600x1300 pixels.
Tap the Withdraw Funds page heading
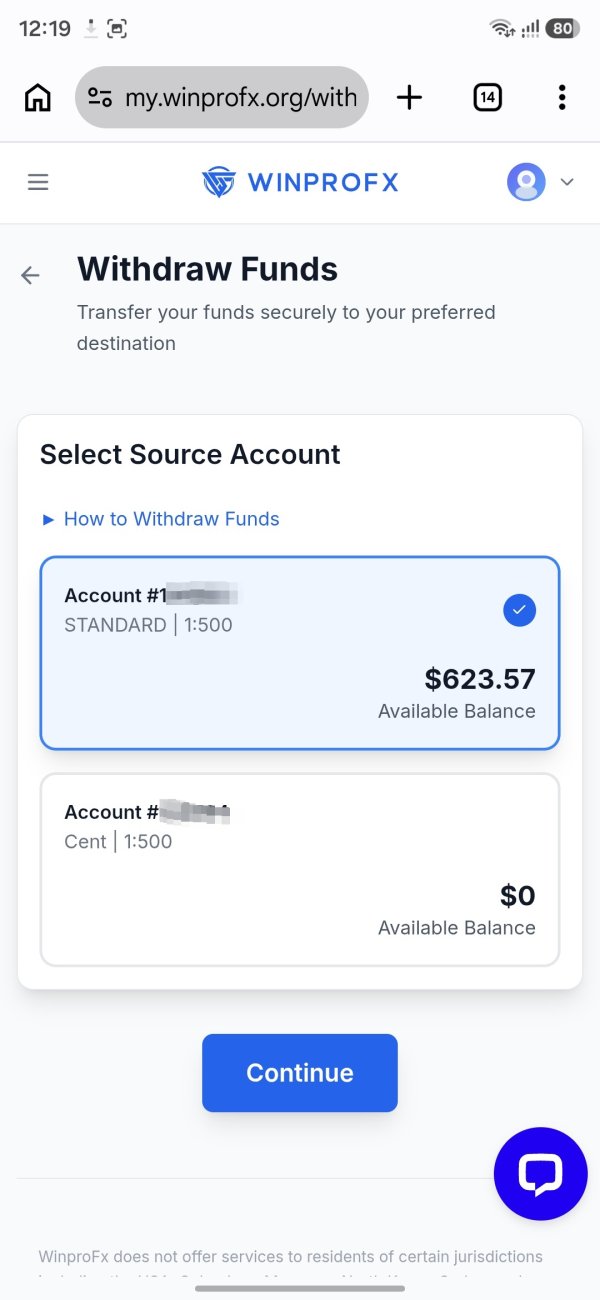pyautogui.click(x=207, y=269)
